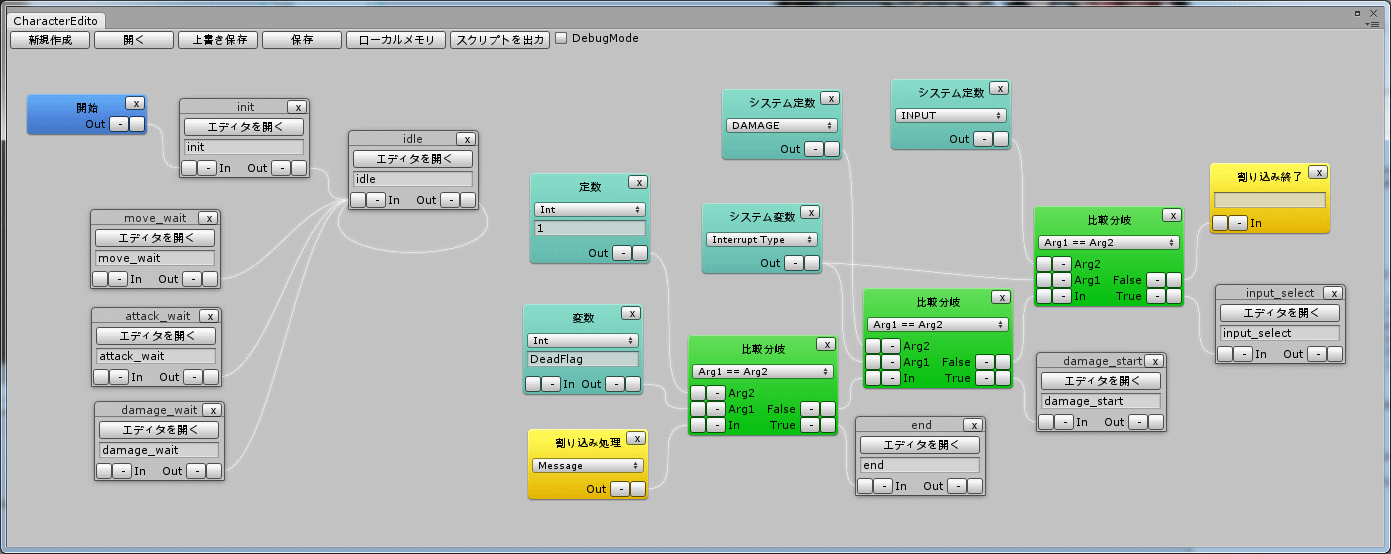Screen dimensions: 1391x554
Task: Close the 割り込み終了 node
Action: (x=1318, y=172)
